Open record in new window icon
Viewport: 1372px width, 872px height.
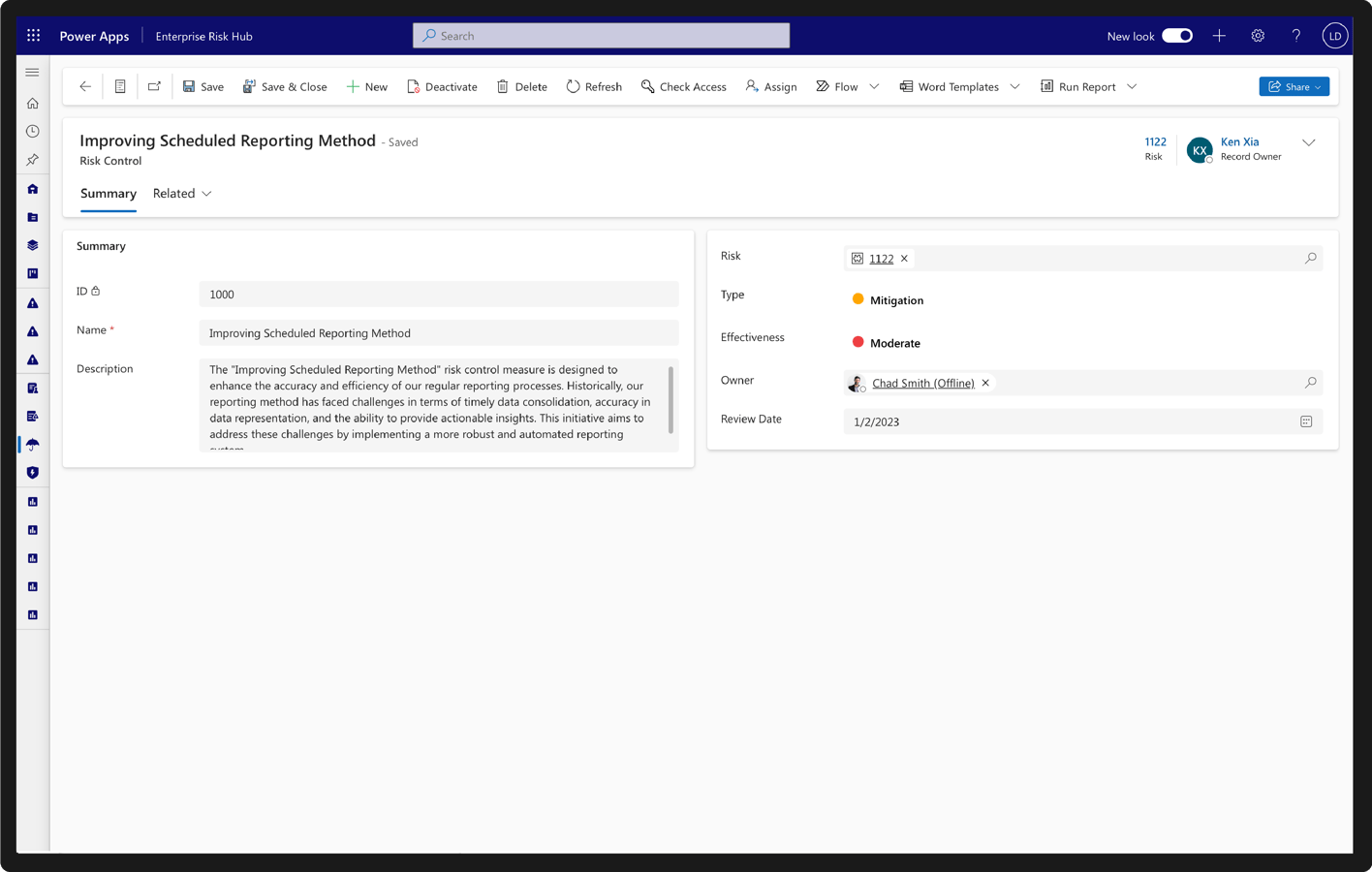pos(154,86)
